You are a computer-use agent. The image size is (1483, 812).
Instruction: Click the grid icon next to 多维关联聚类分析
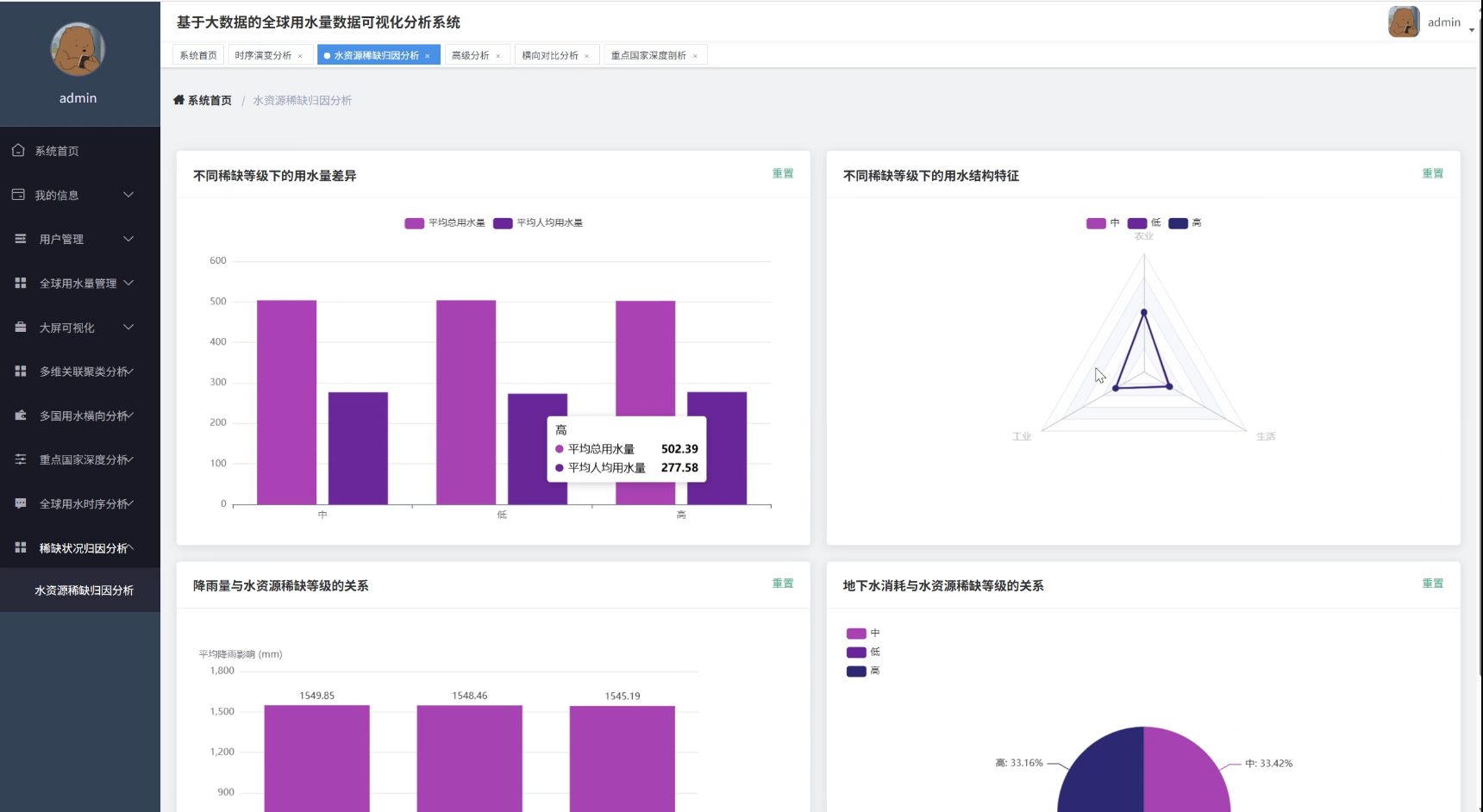point(21,371)
